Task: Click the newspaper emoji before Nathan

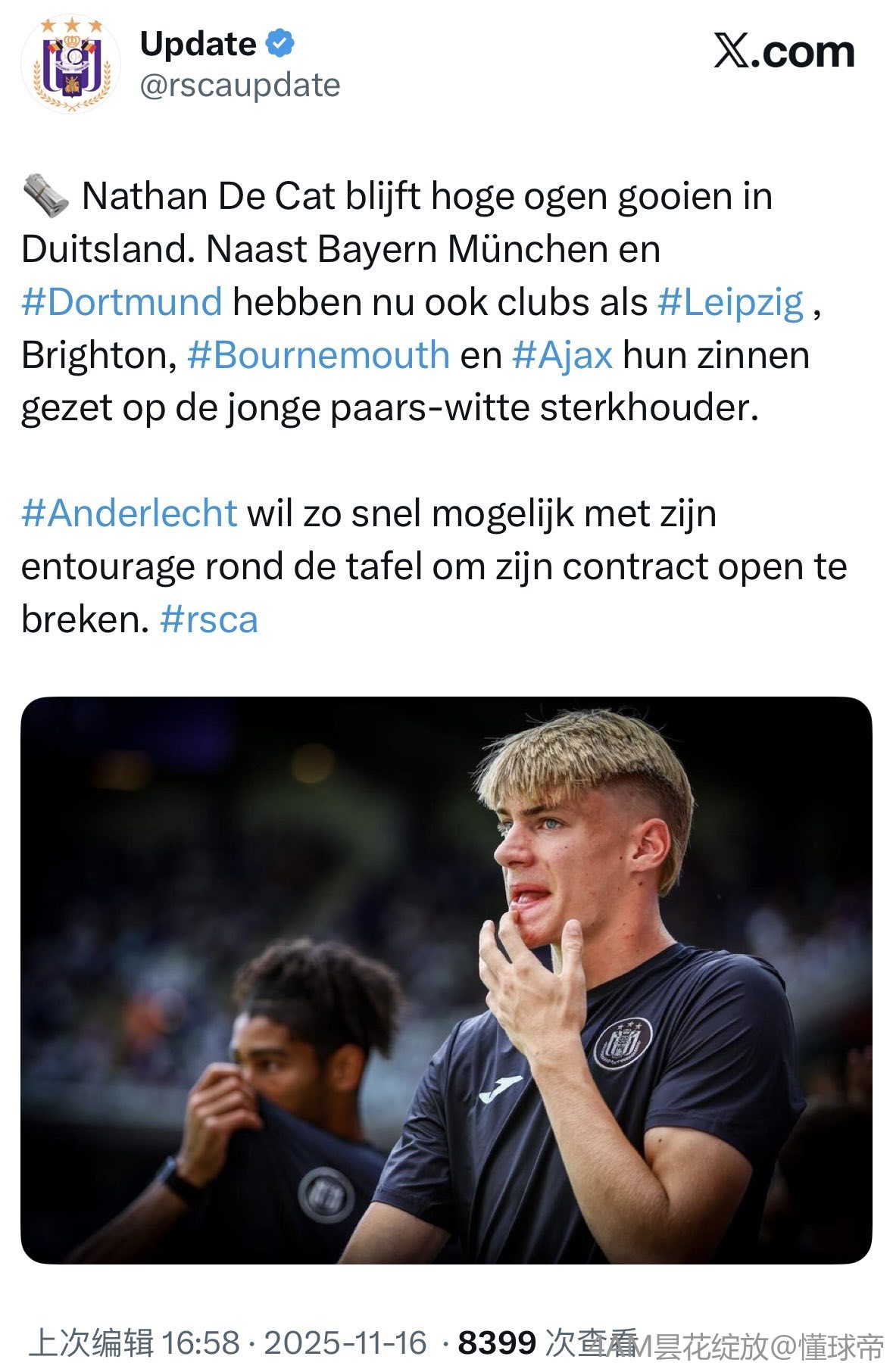Action: (x=45, y=195)
